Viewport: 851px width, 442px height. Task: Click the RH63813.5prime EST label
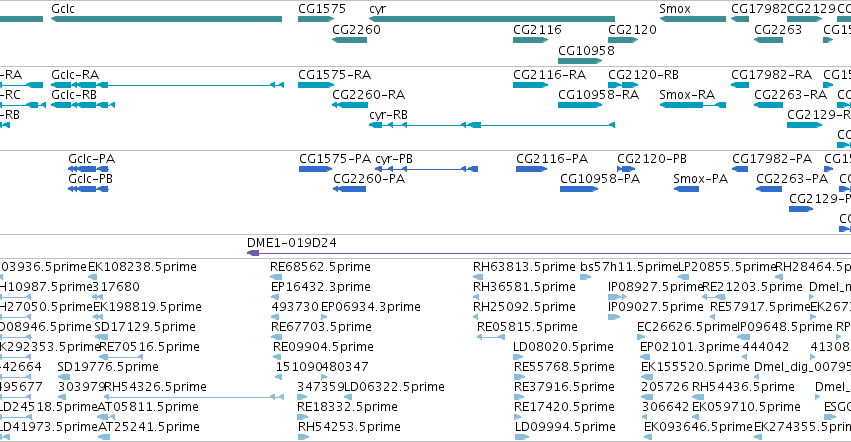(524, 267)
